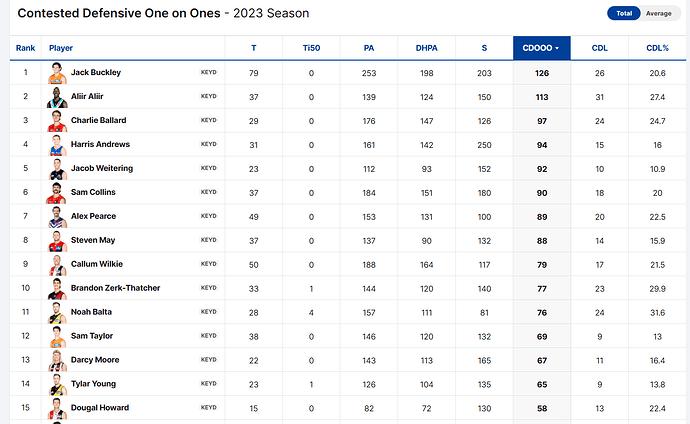This screenshot has width=690, height=424.
Task: Select the Callum Wilkie name
Action: (97, 264)
